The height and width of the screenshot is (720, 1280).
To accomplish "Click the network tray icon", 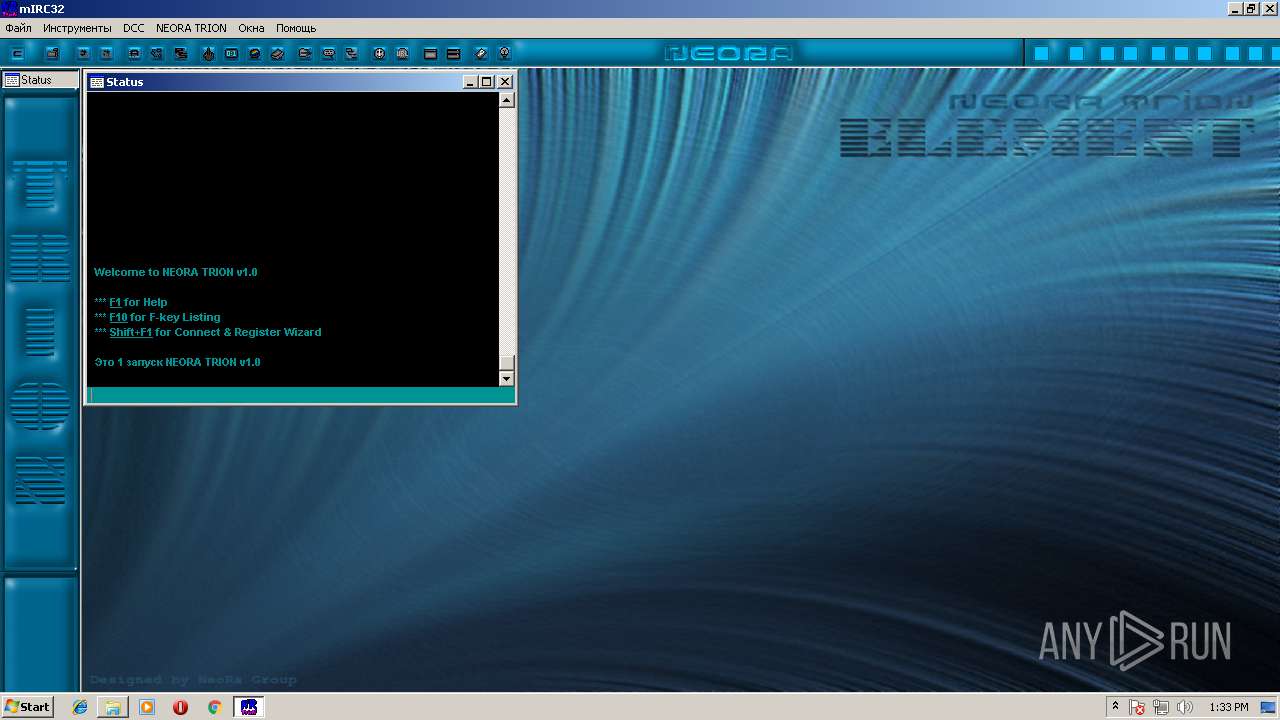I will (x=1161, y=707).
